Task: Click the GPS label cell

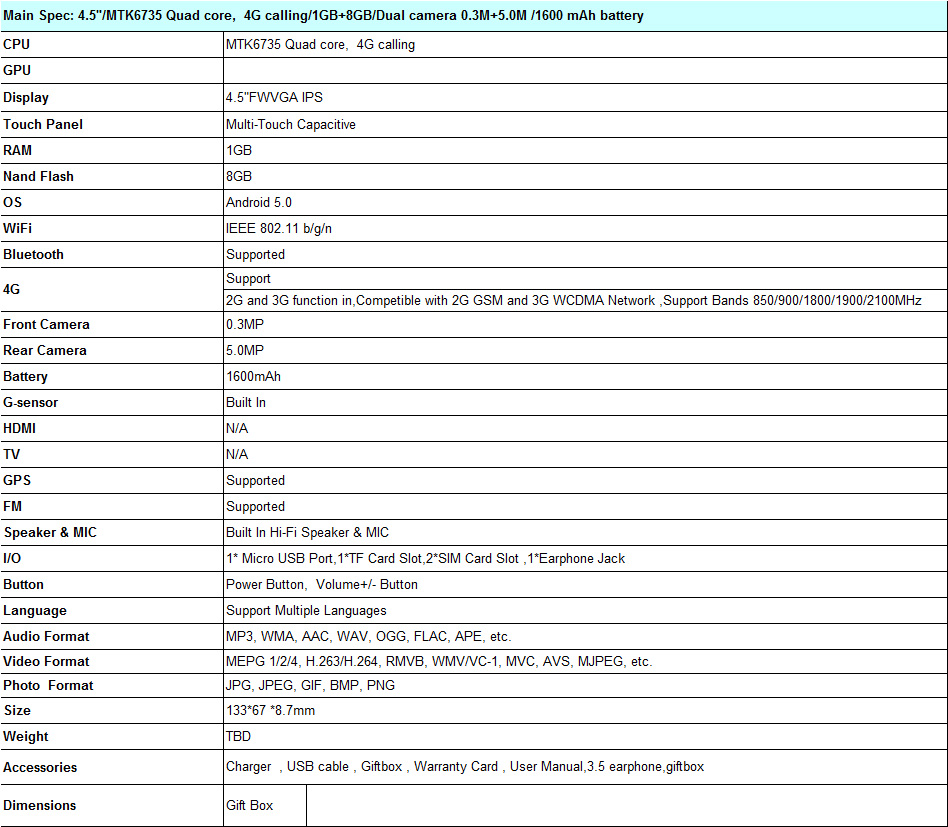Action: click(112, 481)
